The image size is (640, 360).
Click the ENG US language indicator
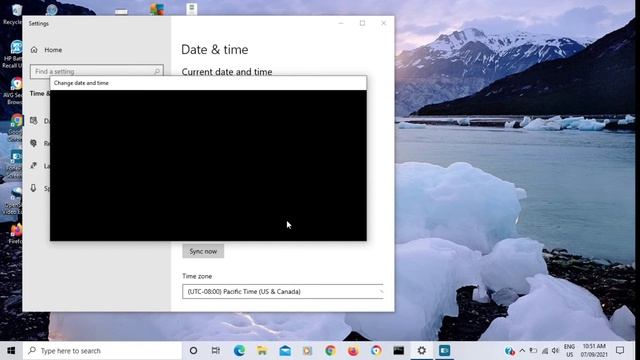point(569,351)
